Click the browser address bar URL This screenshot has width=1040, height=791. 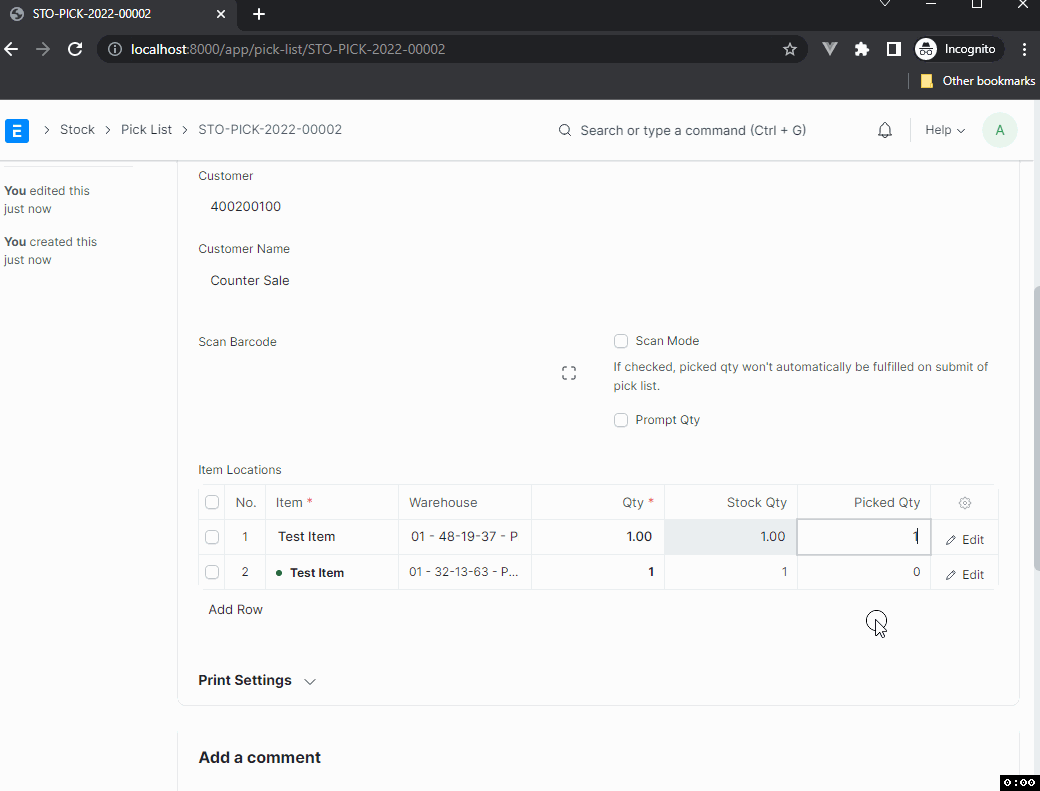tap(288, 49)
